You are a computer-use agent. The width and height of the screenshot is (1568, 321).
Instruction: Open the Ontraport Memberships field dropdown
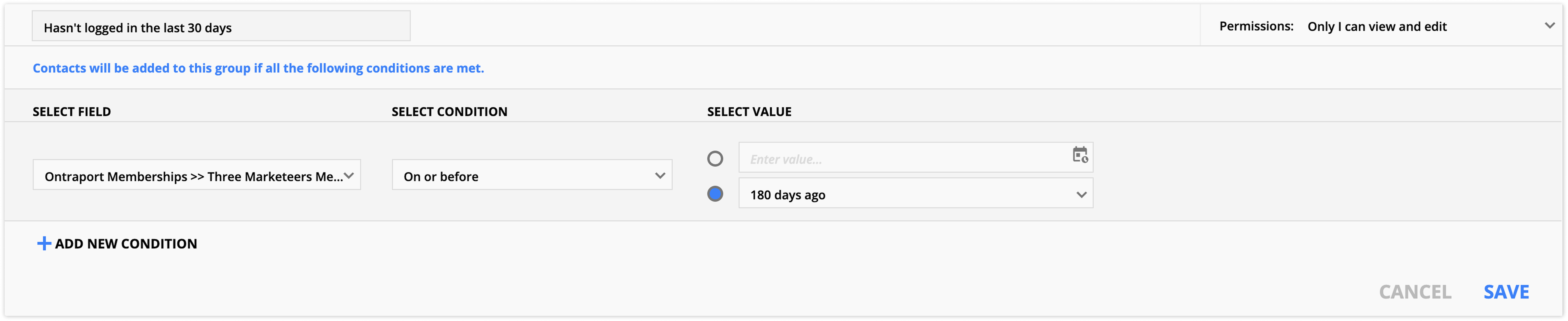[x=194, y=176]
